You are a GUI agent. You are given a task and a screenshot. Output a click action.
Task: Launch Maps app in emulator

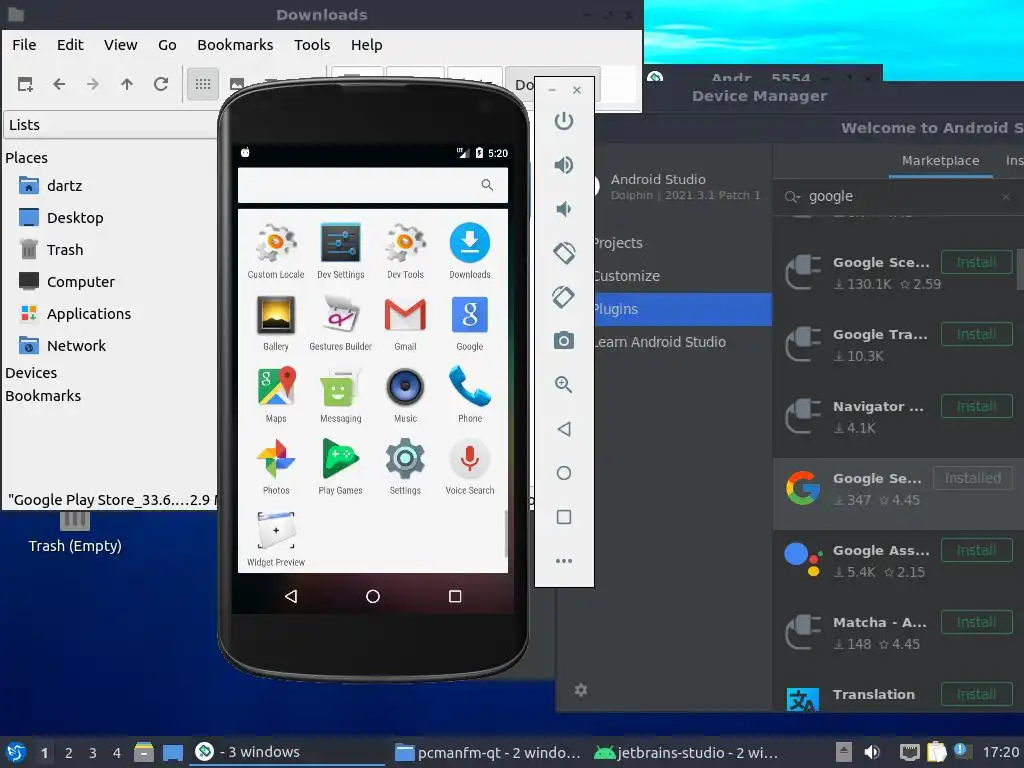tap(276, 395)
